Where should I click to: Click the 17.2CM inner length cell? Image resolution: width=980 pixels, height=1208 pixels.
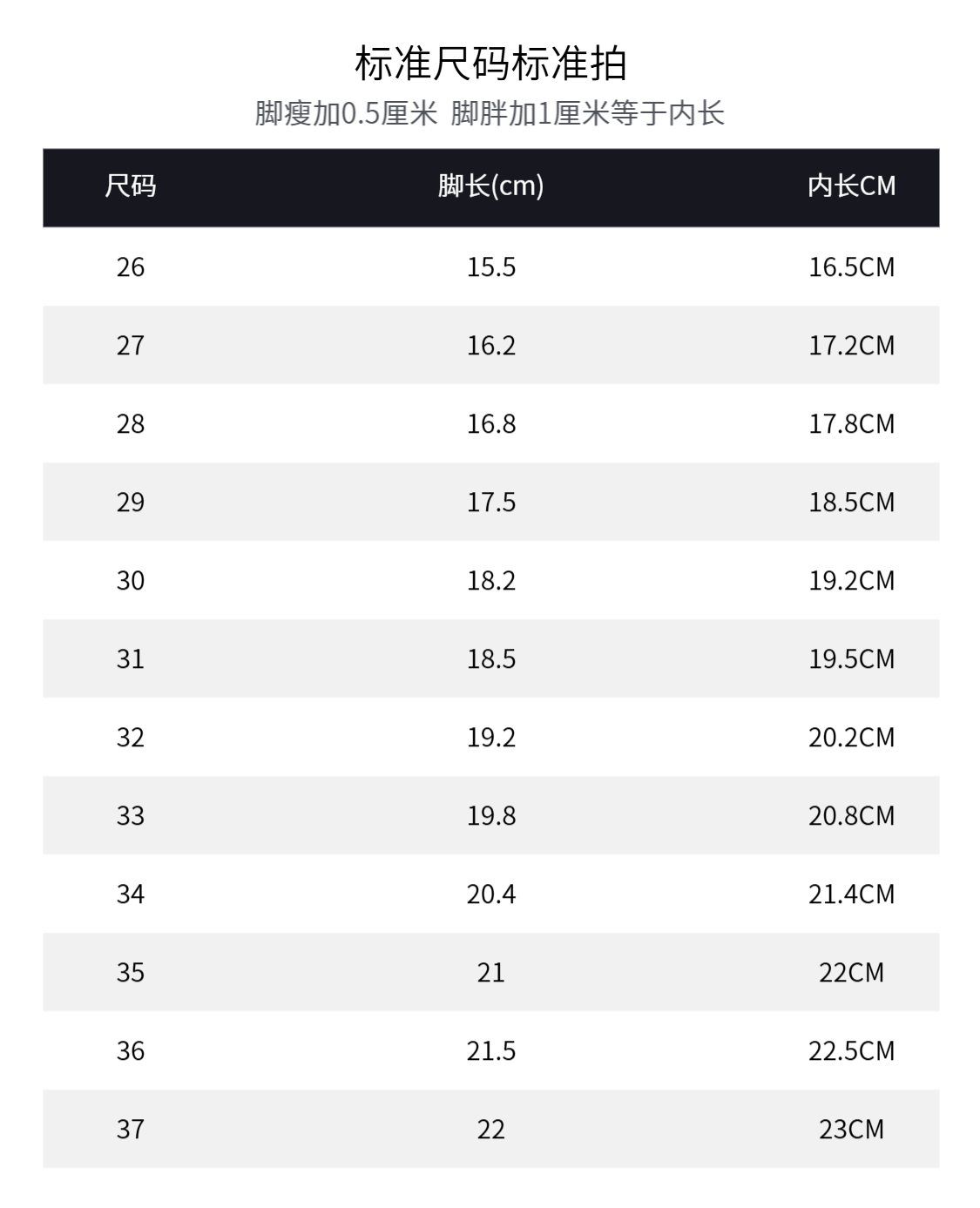point(851,345)
